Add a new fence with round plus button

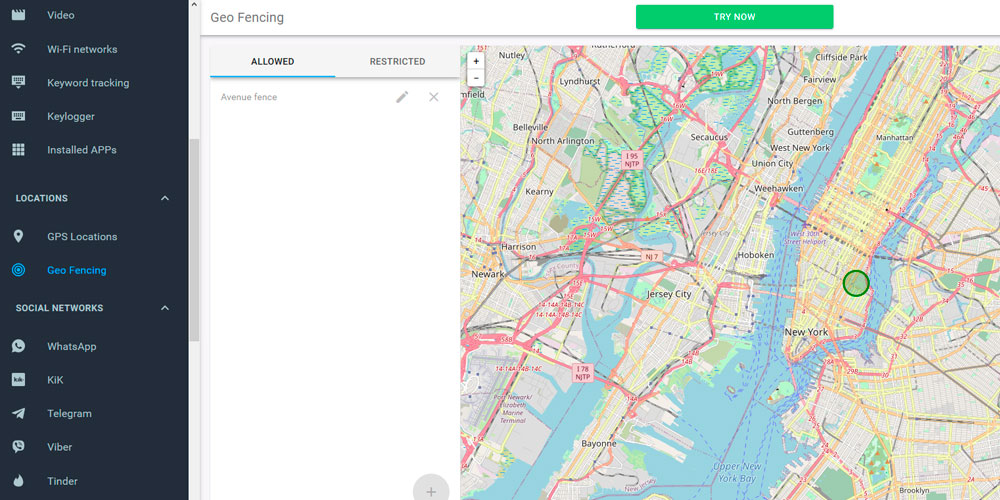pyautogui.click(x=431, y=490)
